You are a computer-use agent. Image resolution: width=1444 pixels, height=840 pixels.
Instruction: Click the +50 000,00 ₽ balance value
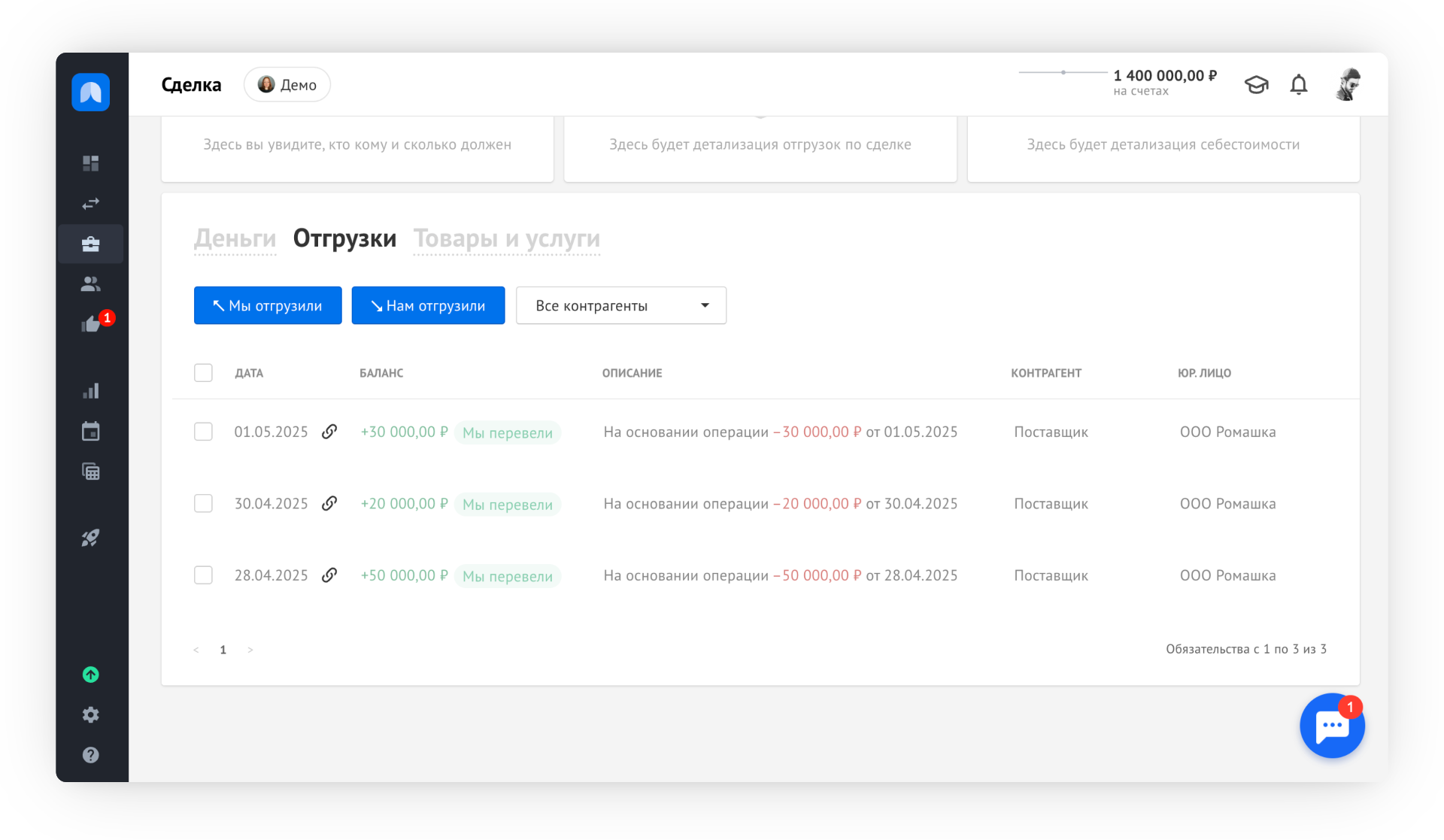point(405,575)
